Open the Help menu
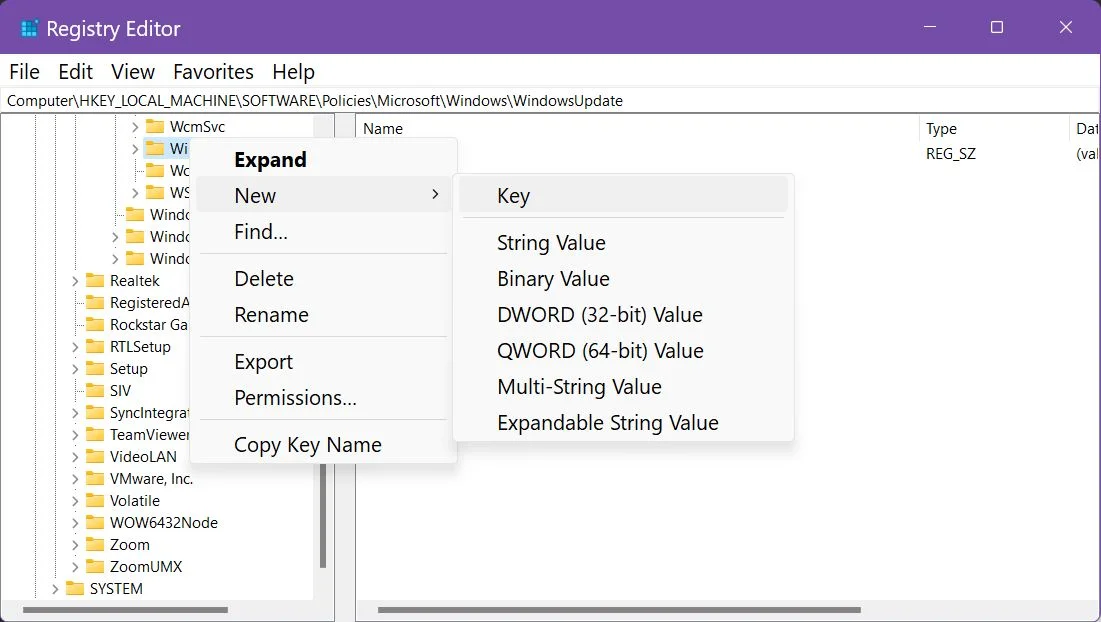Viewport: 1101px width, 622px height. coord(294,72)
